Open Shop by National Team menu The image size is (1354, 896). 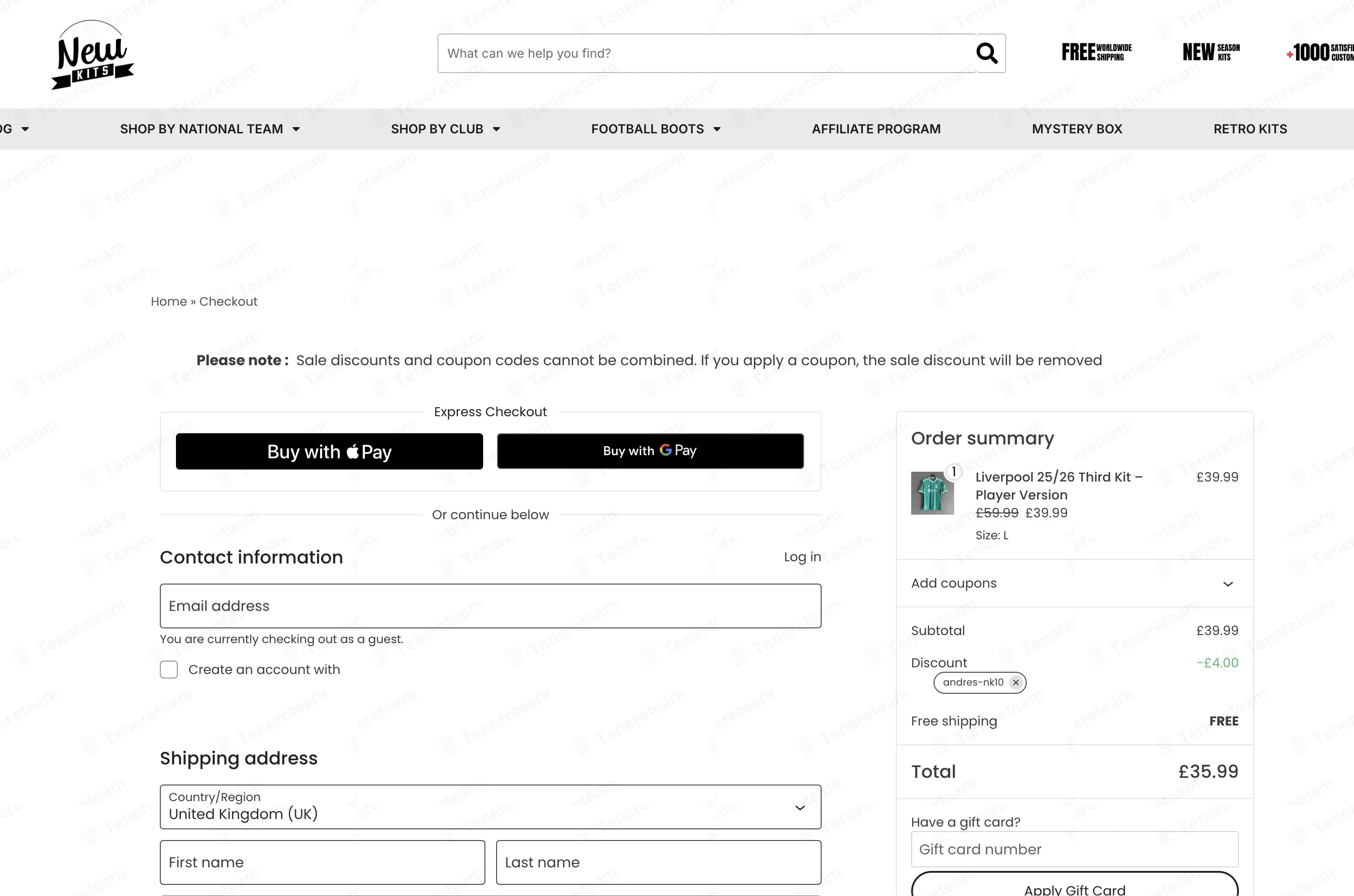210,129
